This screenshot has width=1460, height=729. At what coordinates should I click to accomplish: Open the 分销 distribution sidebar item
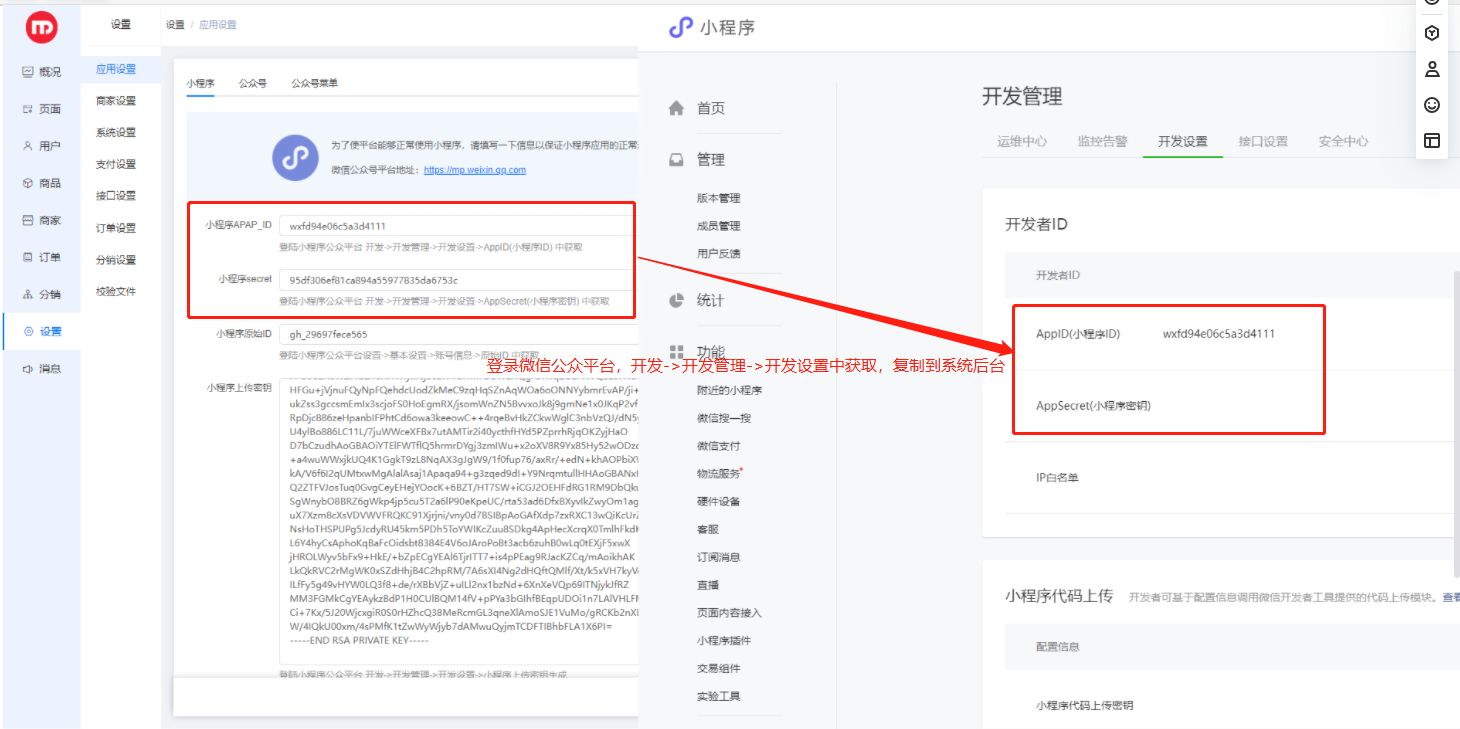tap(41, 294)
